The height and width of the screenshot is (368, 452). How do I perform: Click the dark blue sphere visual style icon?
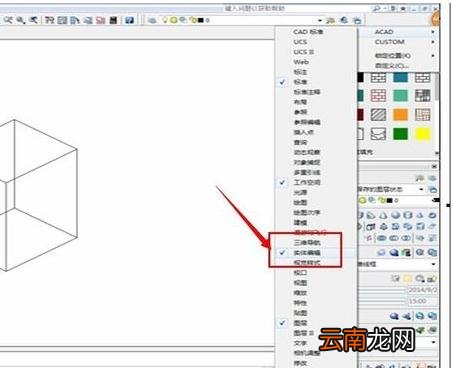point(394,253)
